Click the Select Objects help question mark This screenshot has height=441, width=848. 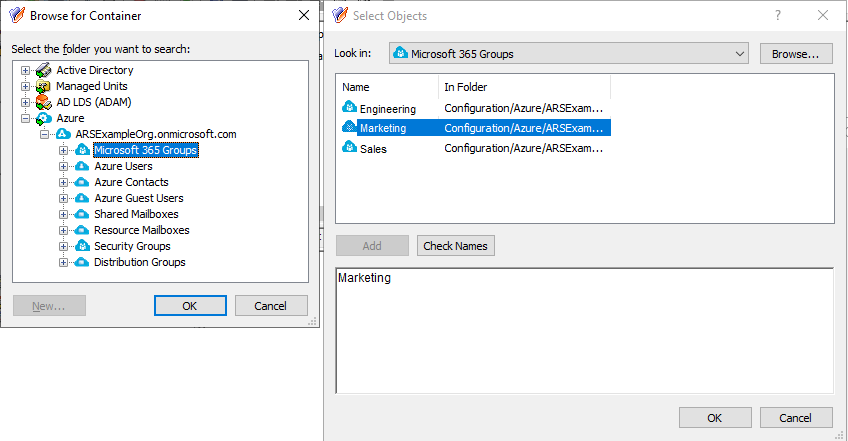point(778,15)
